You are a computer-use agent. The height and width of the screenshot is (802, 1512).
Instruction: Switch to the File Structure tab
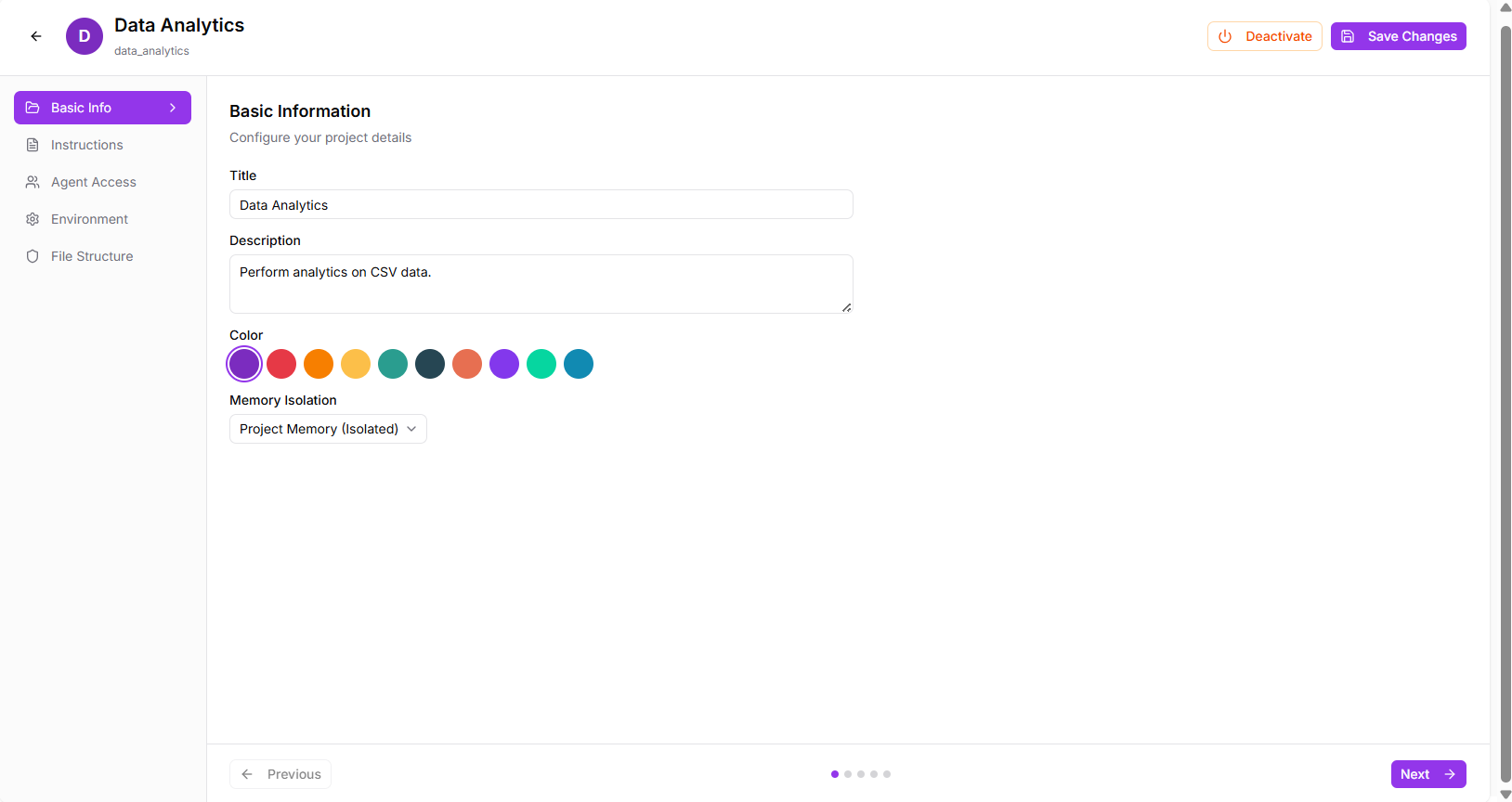[91, 256]
